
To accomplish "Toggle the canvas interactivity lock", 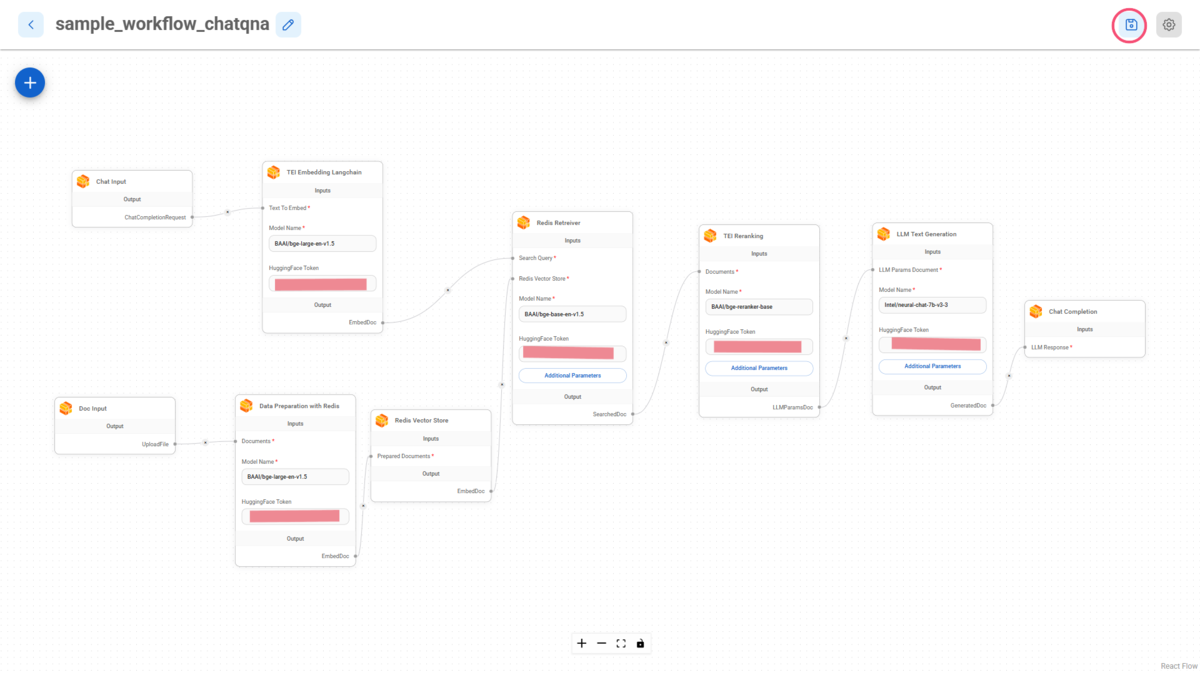I will tap(640, 643).
